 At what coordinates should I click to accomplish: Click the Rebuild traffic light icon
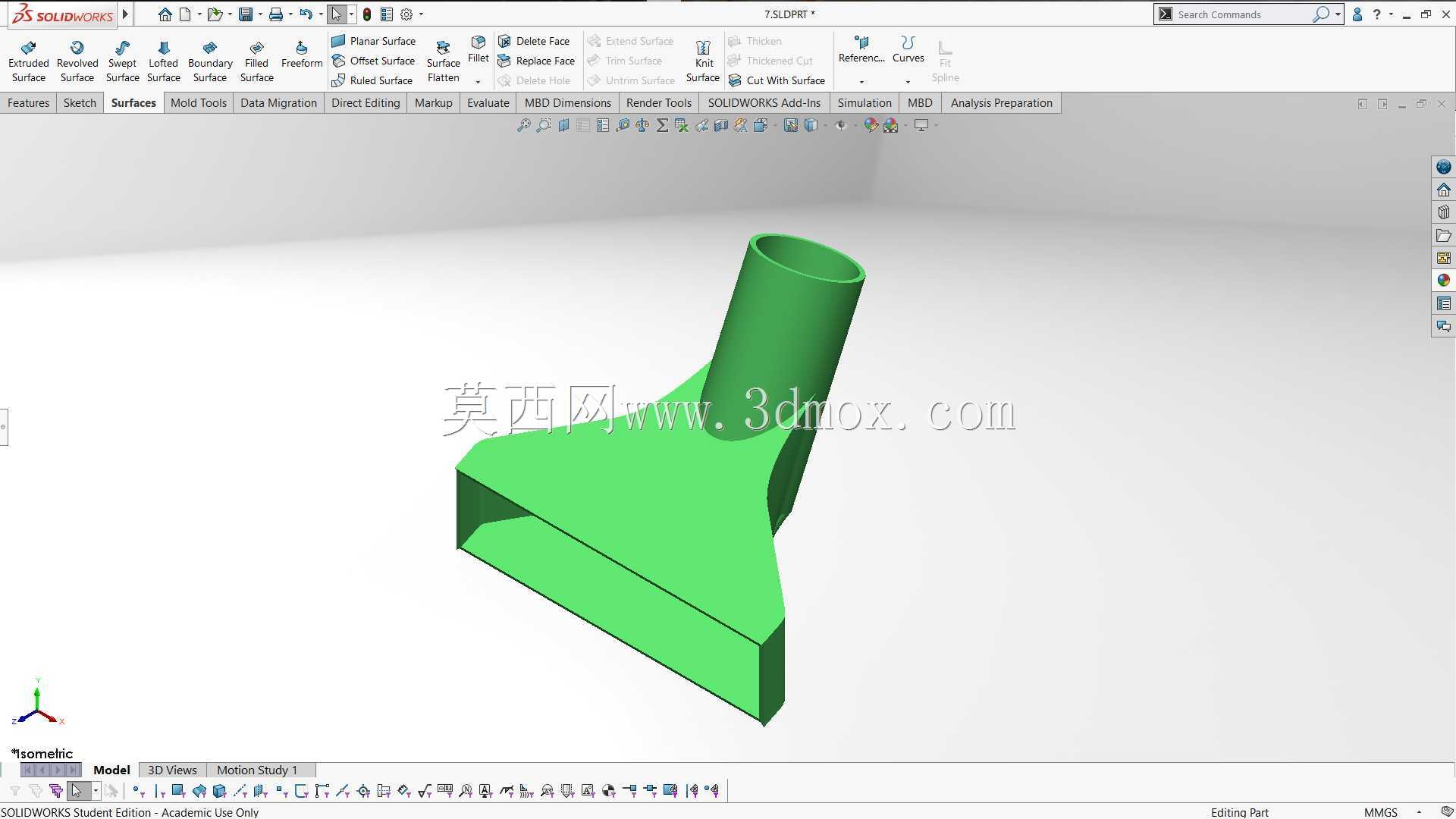[x=367, y=14]
